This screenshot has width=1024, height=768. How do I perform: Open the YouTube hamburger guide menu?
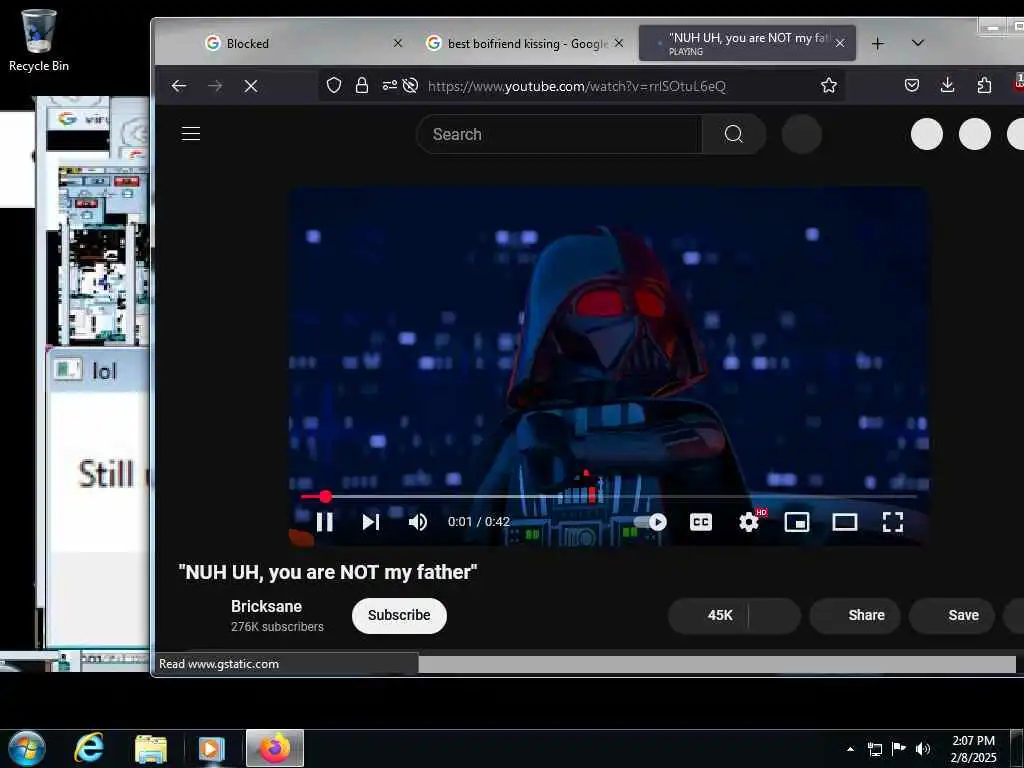[191, 134]
